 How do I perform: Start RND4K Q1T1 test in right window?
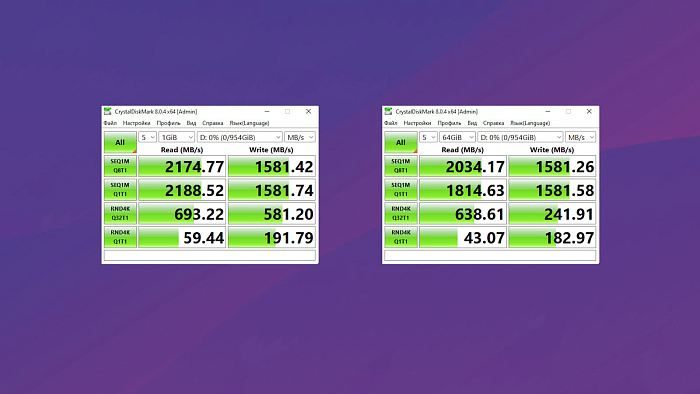(x=400, y=237)
